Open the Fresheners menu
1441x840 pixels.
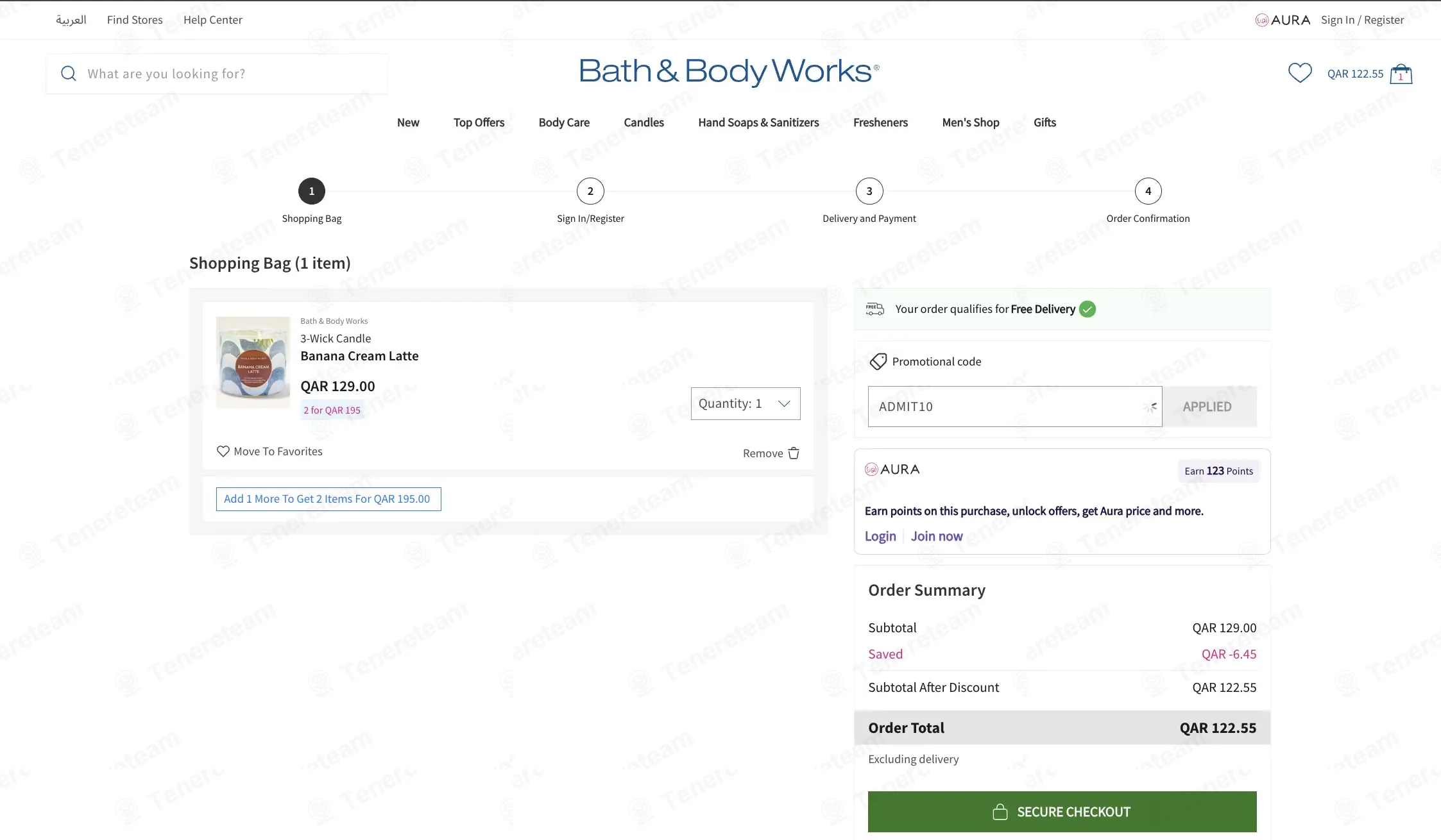point(880,122)
